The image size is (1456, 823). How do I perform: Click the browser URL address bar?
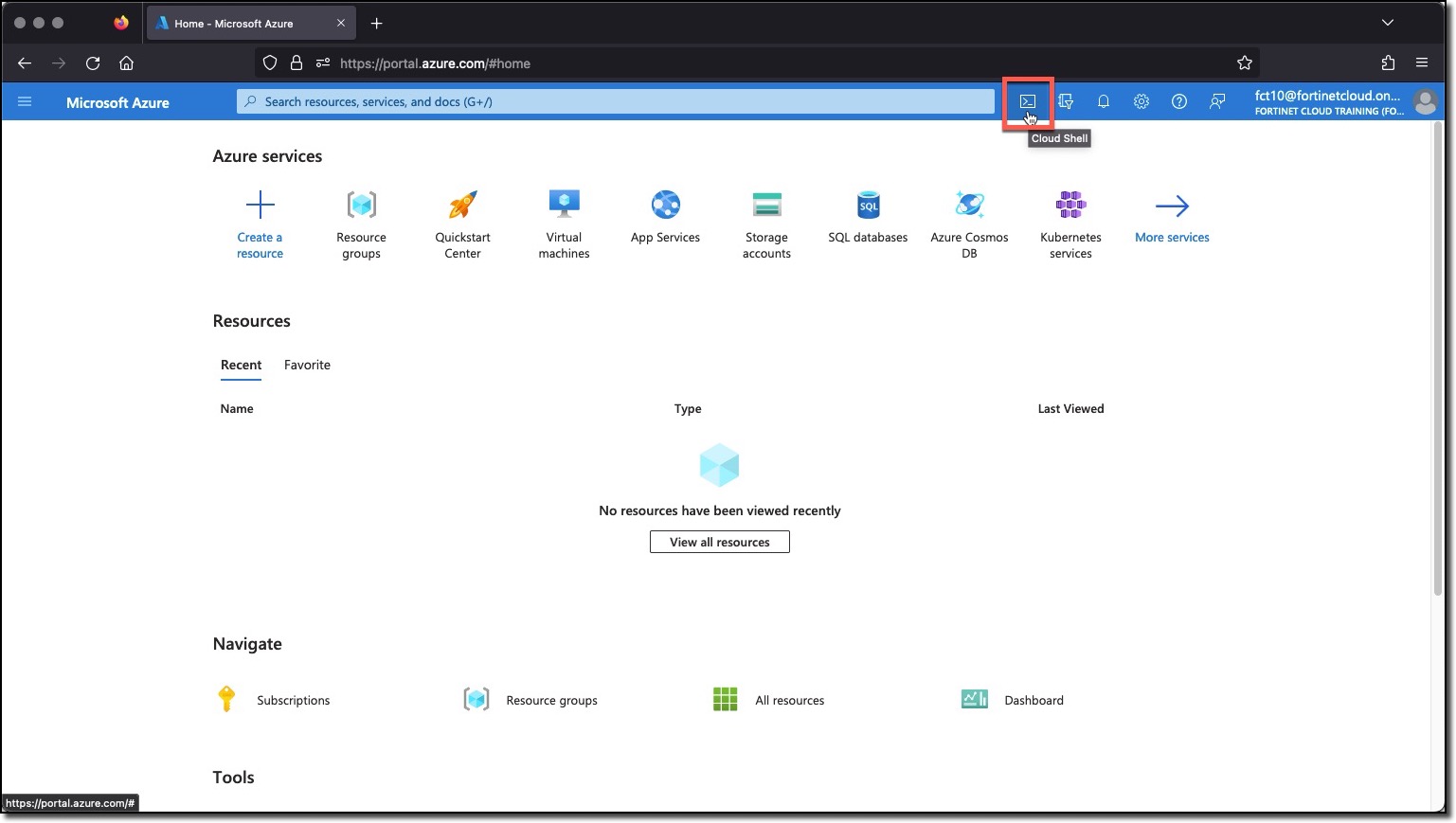[758, 63]
